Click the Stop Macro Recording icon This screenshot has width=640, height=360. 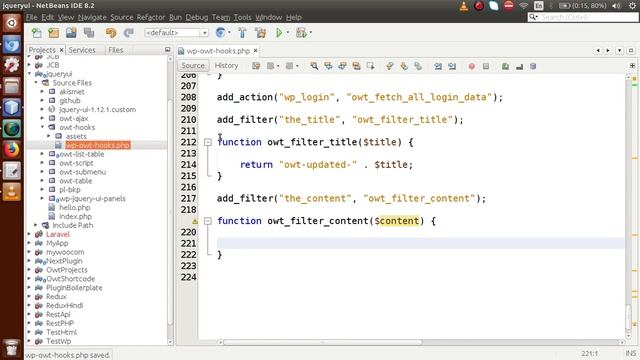click(486, 66)
